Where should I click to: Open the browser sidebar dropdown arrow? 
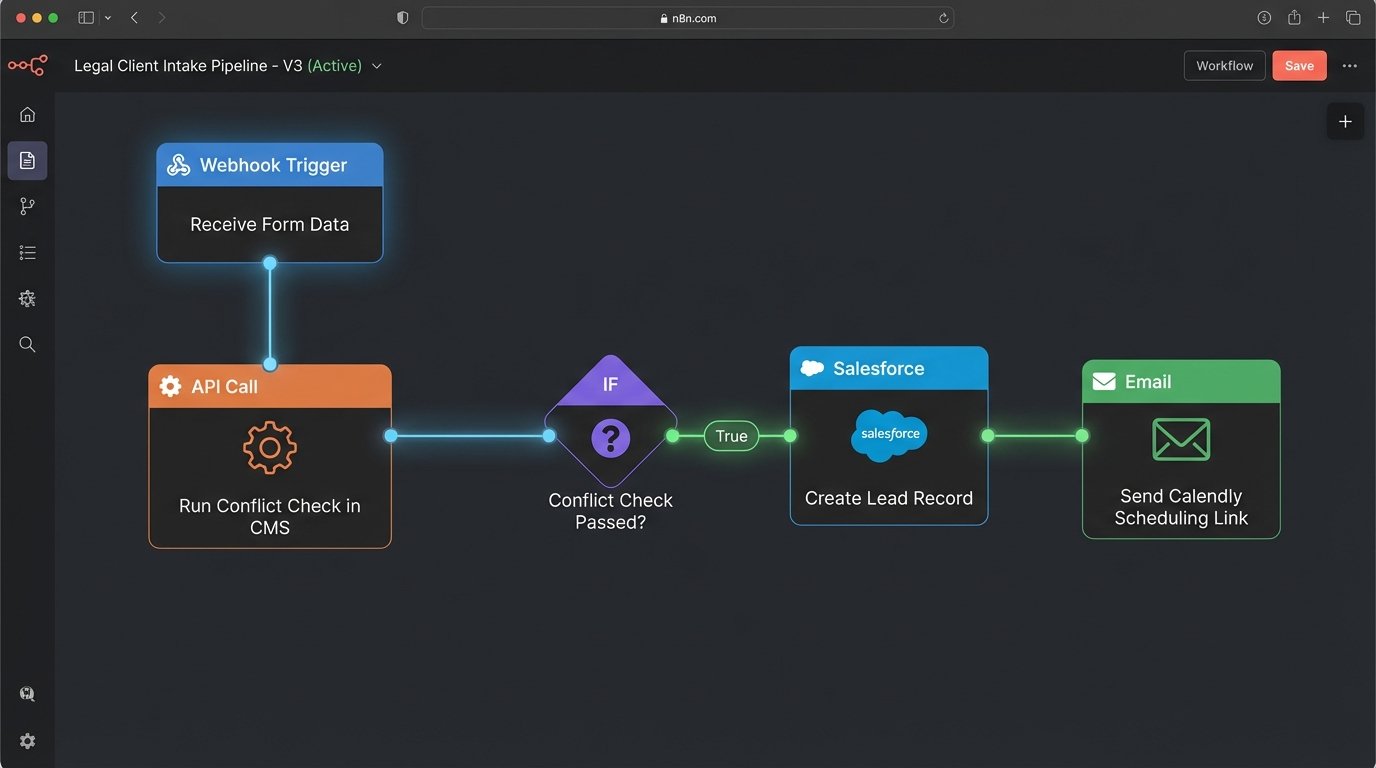[x=108, y=17]
